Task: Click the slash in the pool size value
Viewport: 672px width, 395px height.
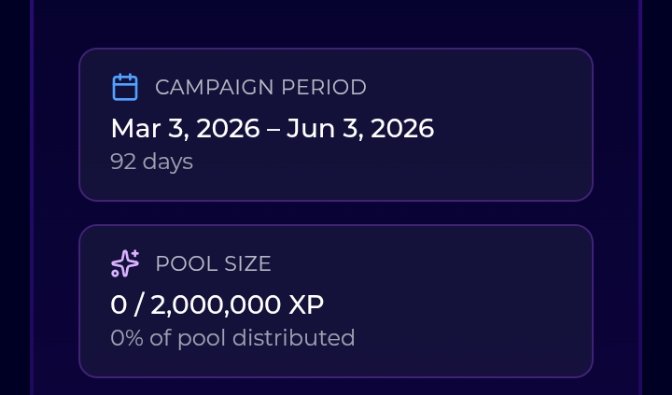Action: pyautogui.click(x=138, y=305)
